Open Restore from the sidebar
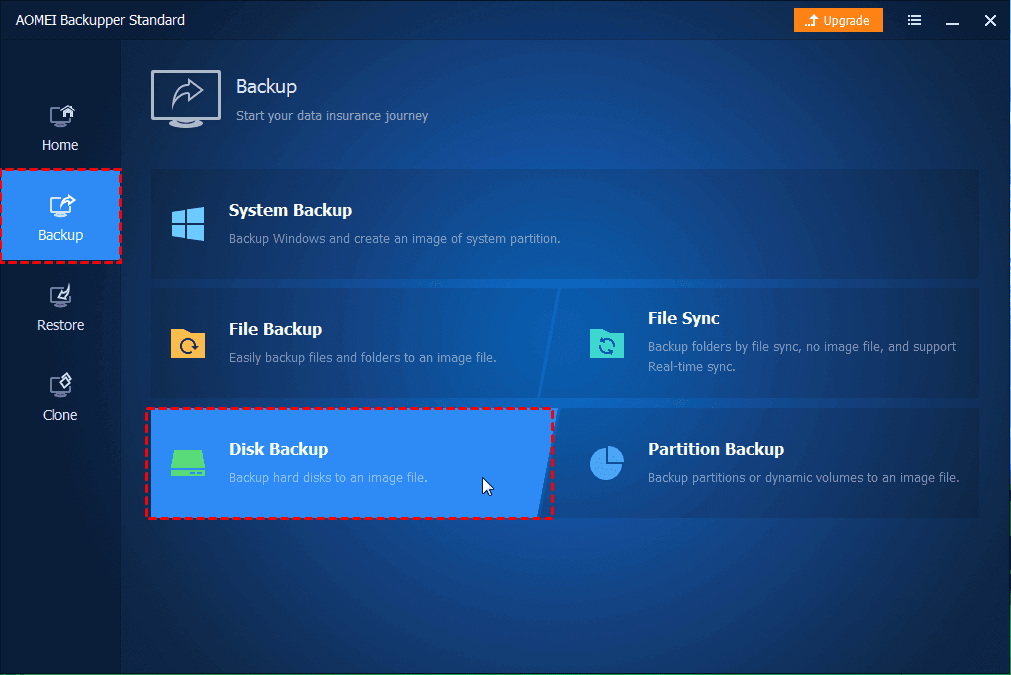This screenshot has height=675, width=1011. (x=60, y=295)
